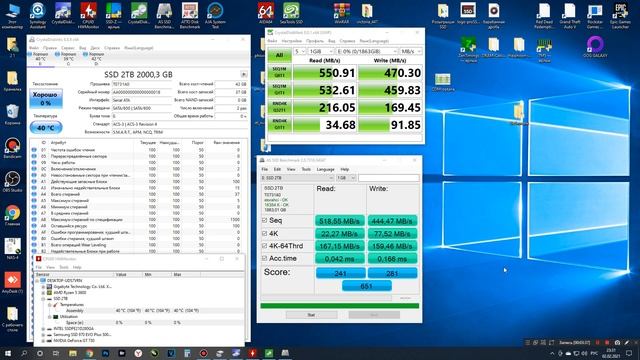The width and height of the screenshot is (640, 360).
Task: Open the Recycle Bin desktop icon
Action: 12,114
